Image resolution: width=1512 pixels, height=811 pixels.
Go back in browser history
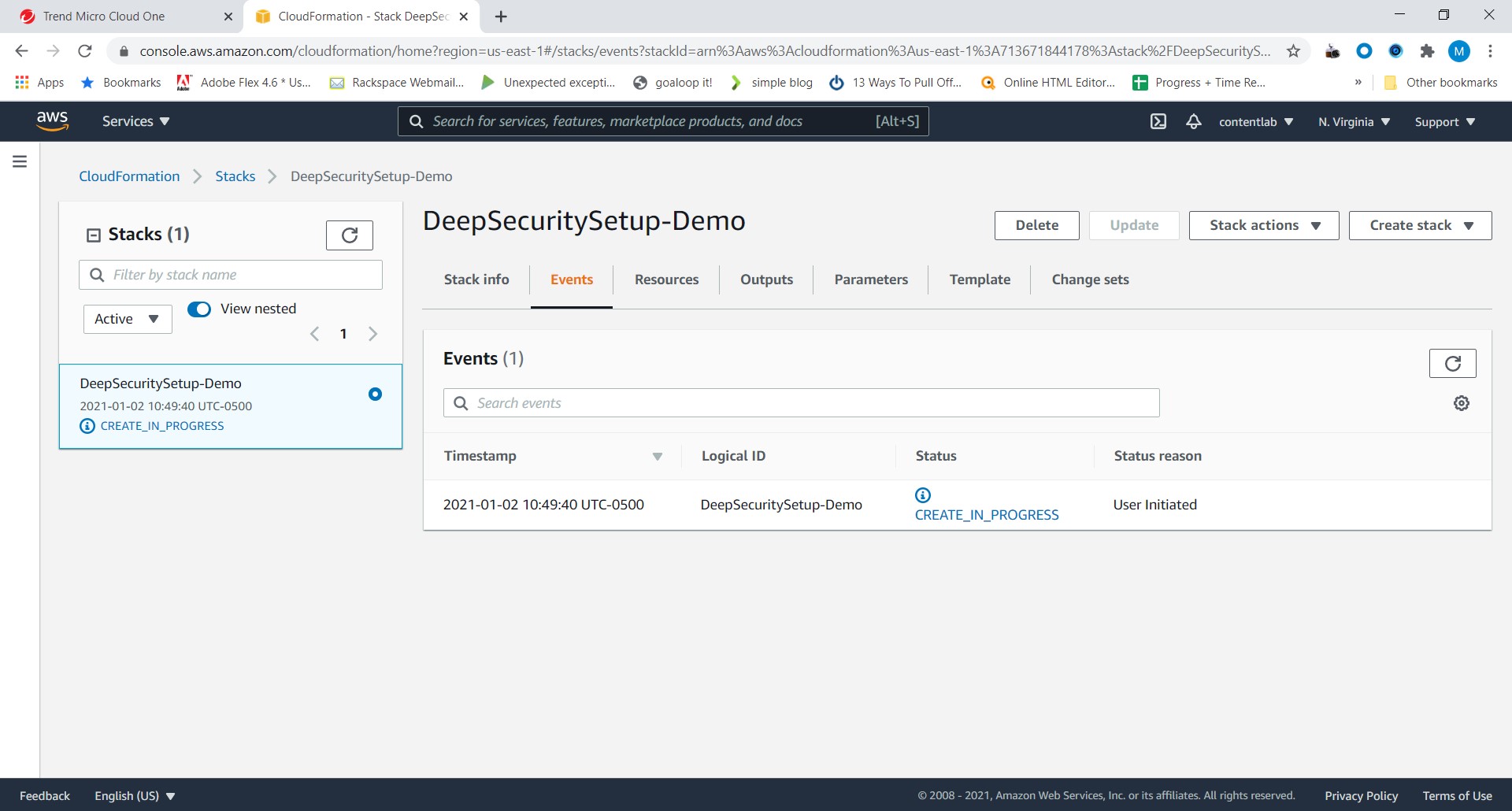point(21,51)
